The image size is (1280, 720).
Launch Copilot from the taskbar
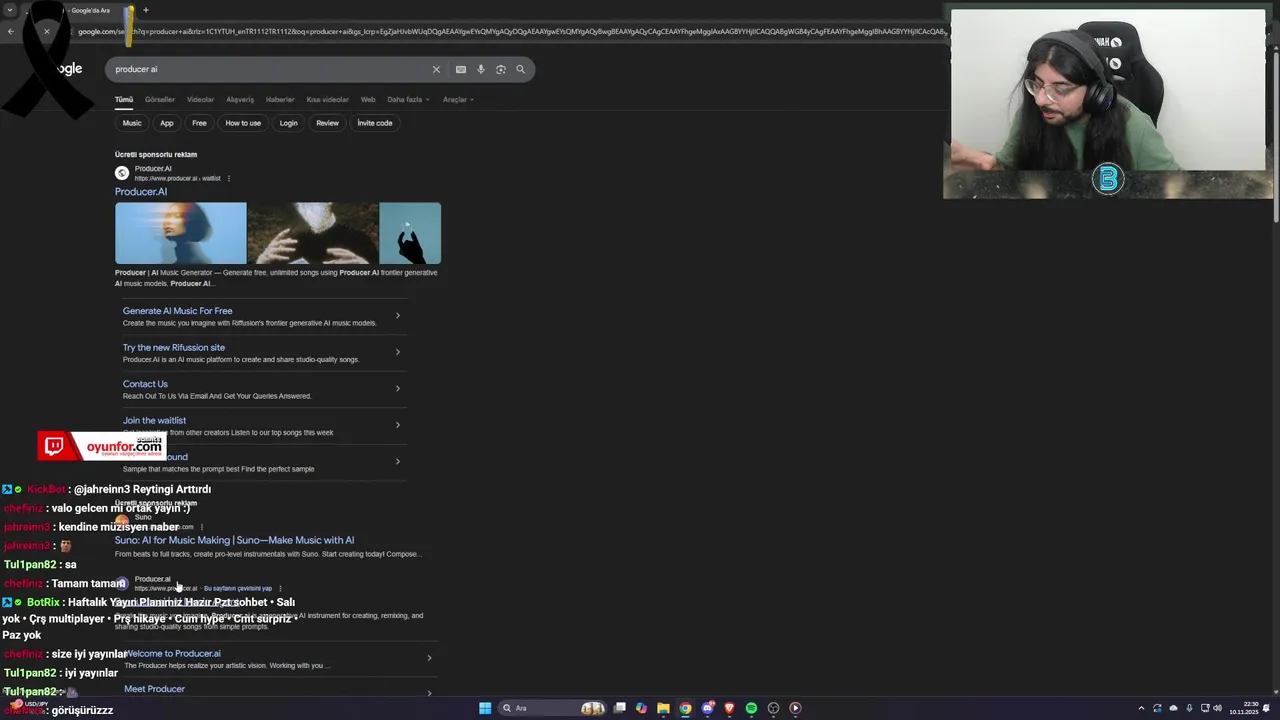click(x=641, y=708)
